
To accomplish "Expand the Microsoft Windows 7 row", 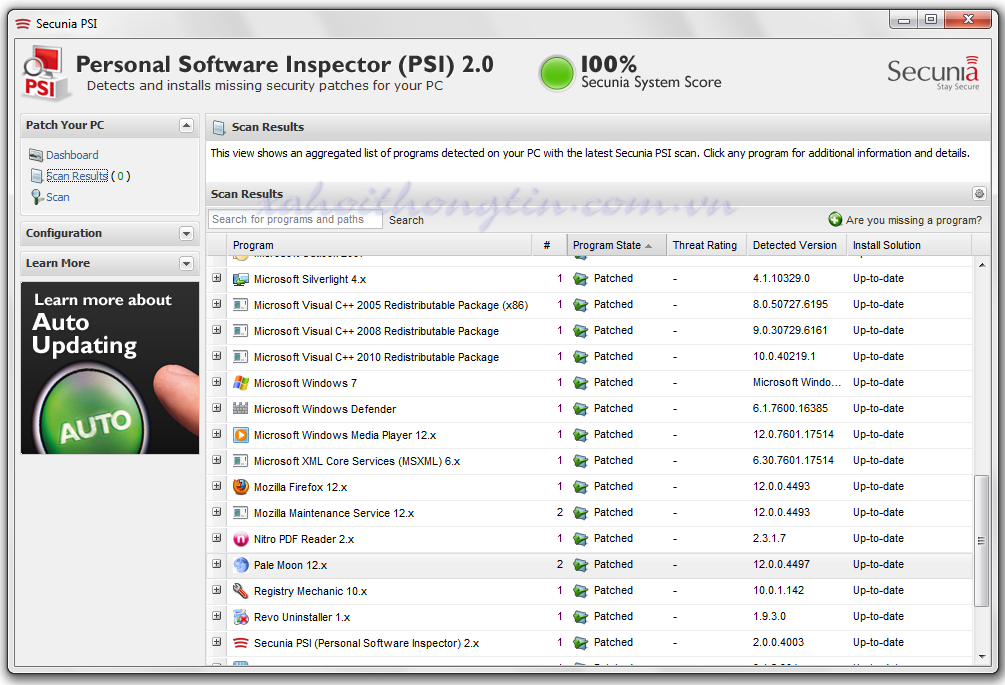I will point(217,382).
